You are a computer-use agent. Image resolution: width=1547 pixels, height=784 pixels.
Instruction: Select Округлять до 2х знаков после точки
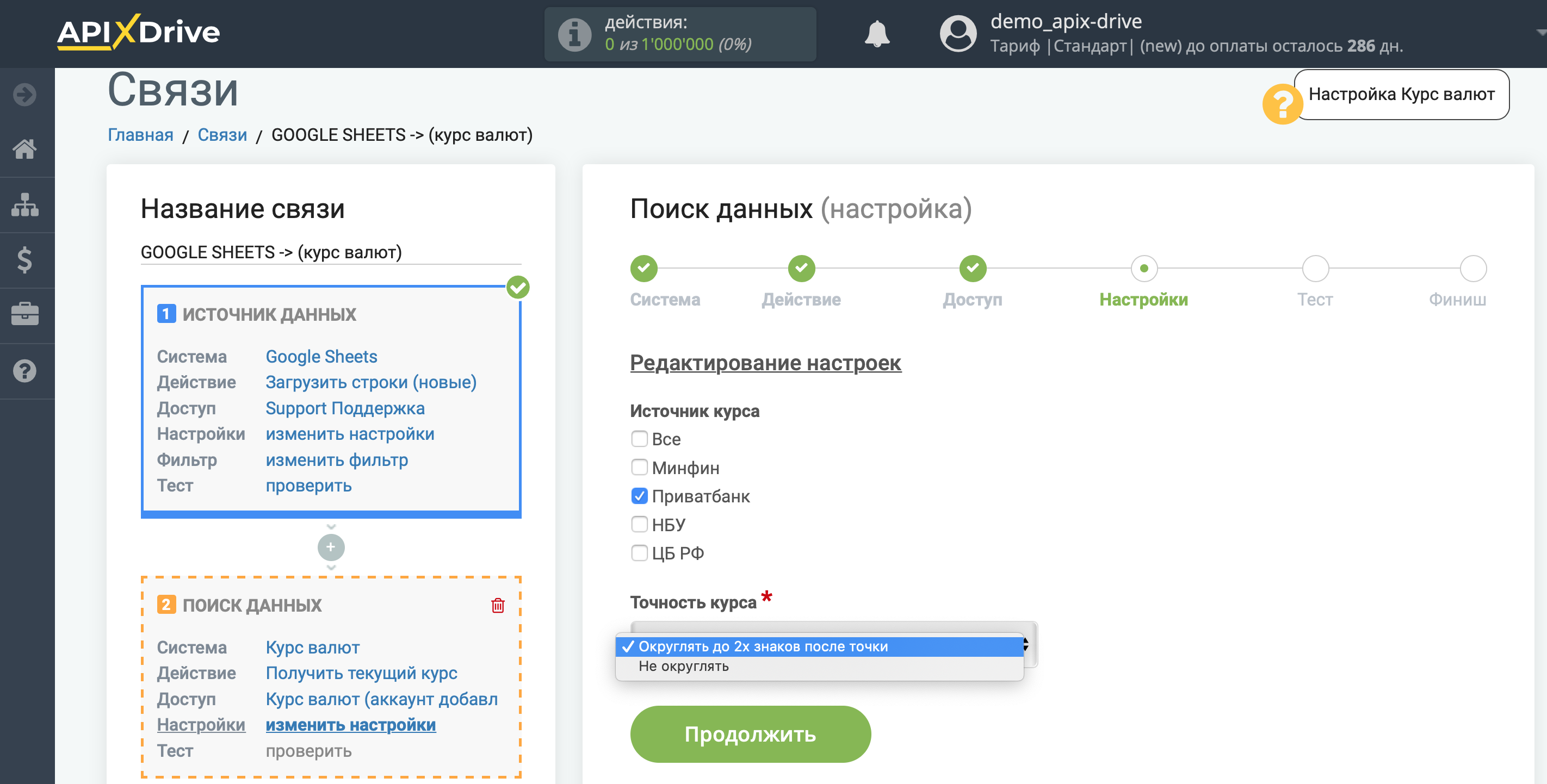820,646
